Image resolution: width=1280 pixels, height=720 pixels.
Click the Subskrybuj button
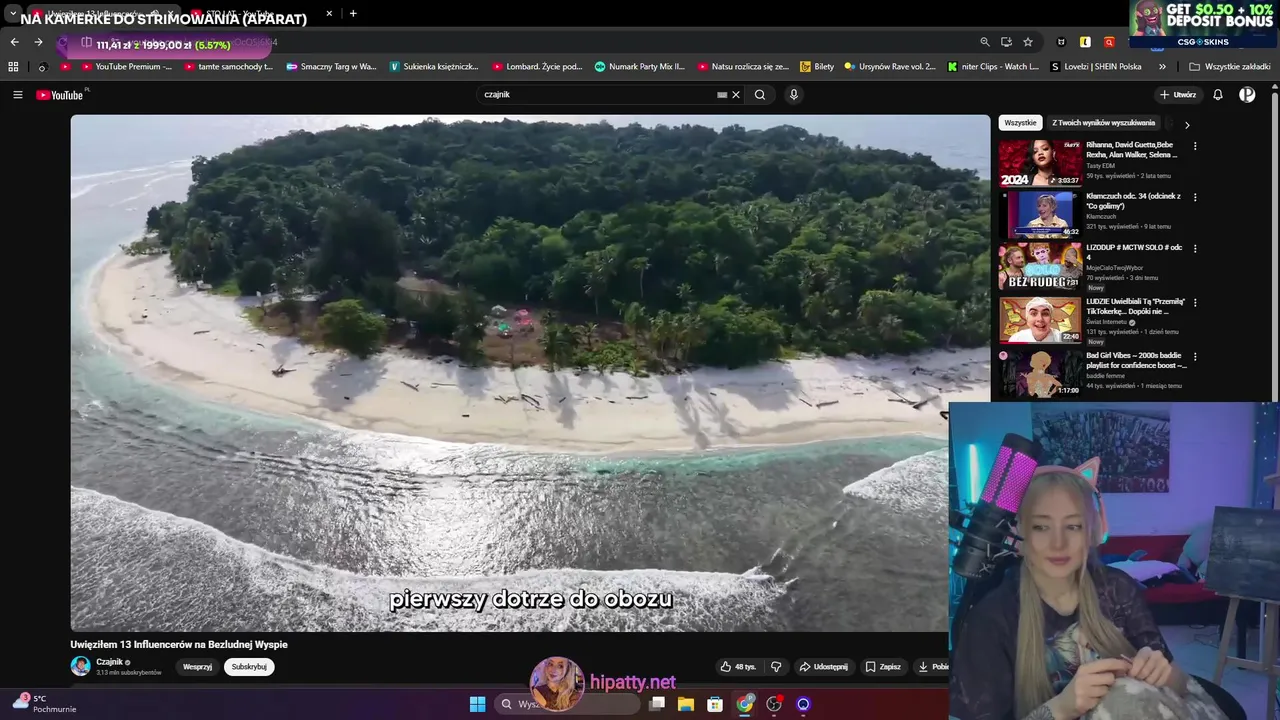pyautogui.click(x=249, y=667)
